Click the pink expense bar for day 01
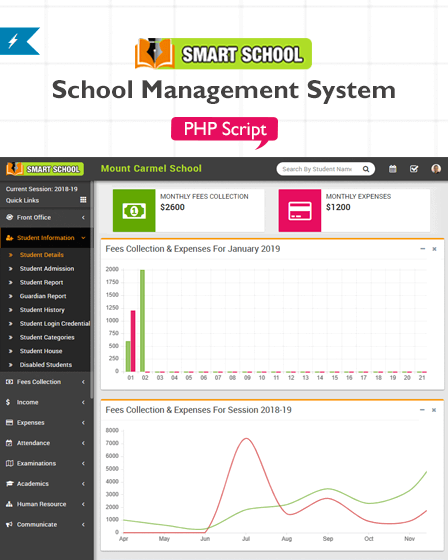 pos(133,341)
